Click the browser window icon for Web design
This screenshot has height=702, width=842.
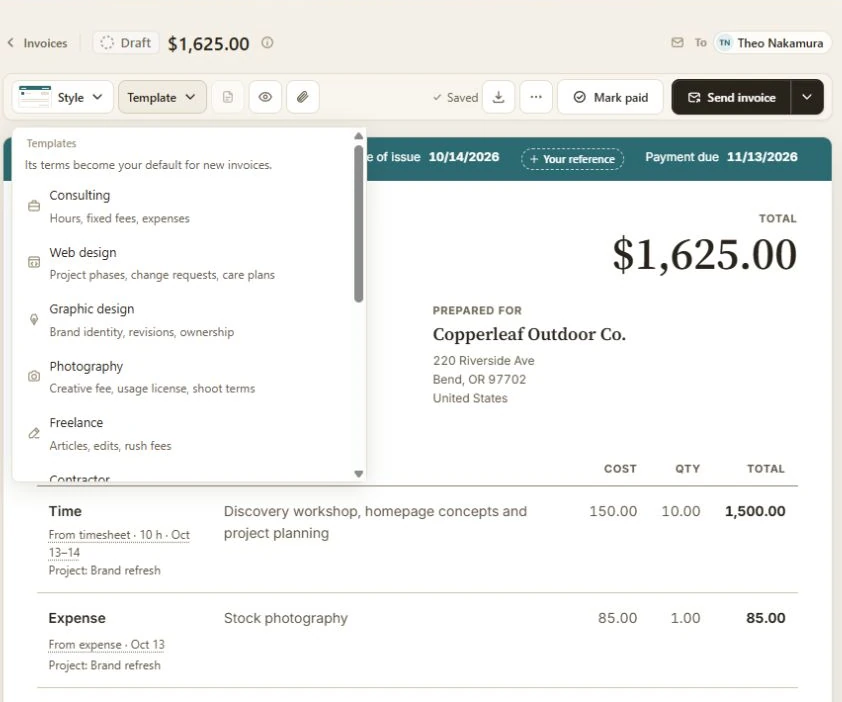coord(34,262)
